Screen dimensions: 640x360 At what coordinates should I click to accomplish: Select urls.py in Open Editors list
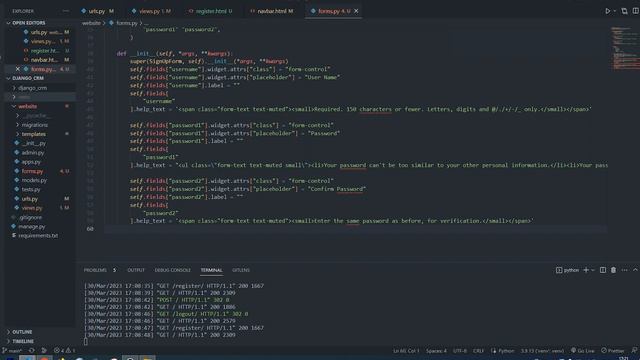coord(46,32)
